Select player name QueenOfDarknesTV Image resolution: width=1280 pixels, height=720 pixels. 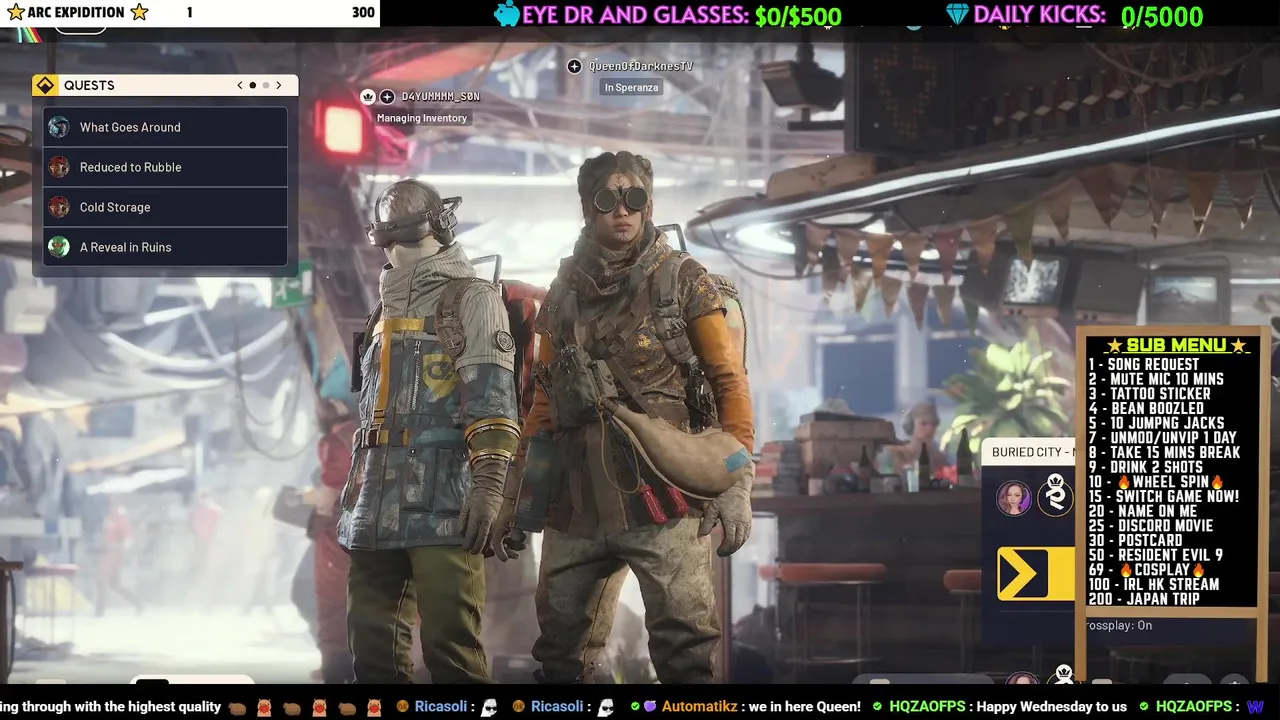click(x=640, y=66)
